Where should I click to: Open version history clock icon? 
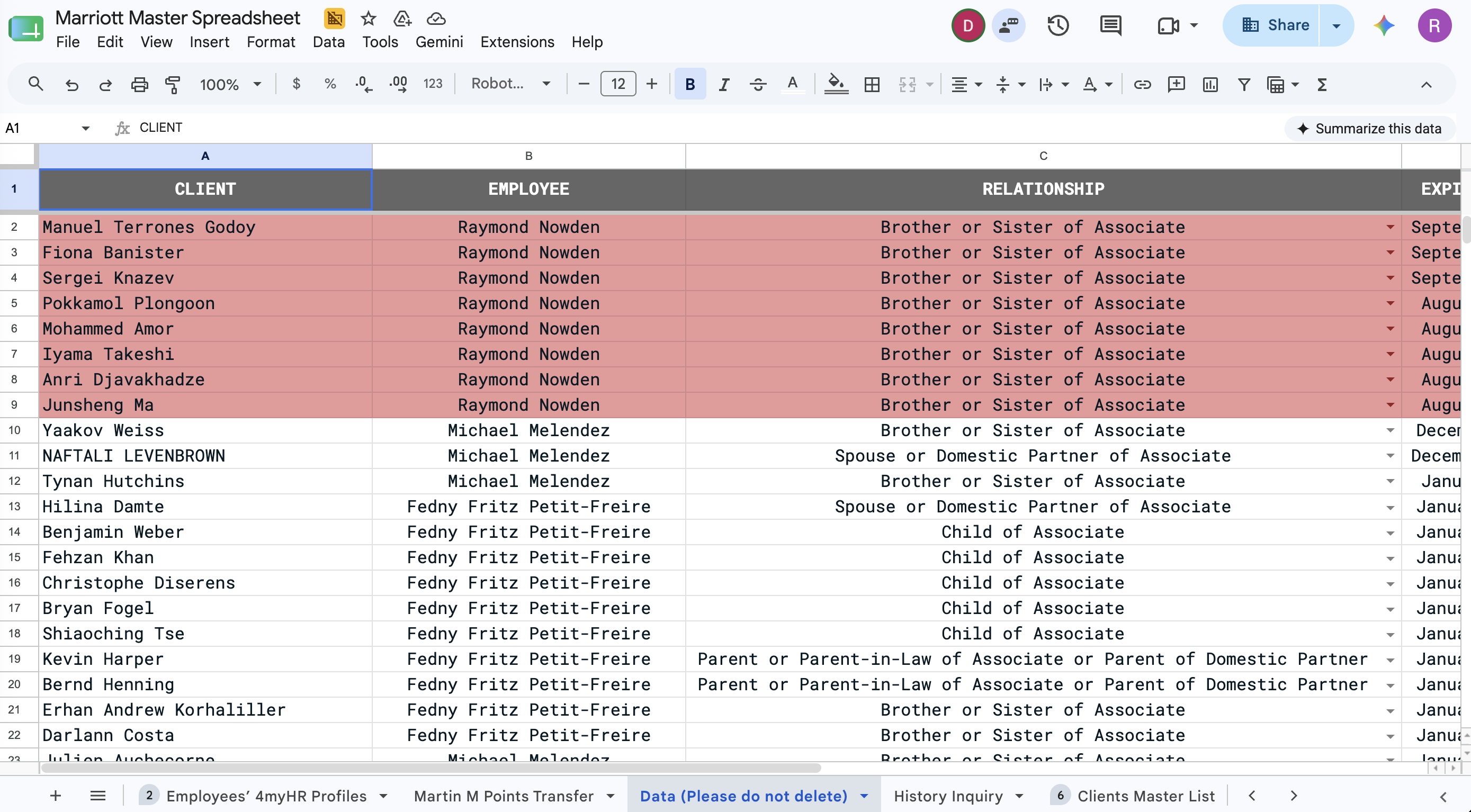pos(1057,25)
